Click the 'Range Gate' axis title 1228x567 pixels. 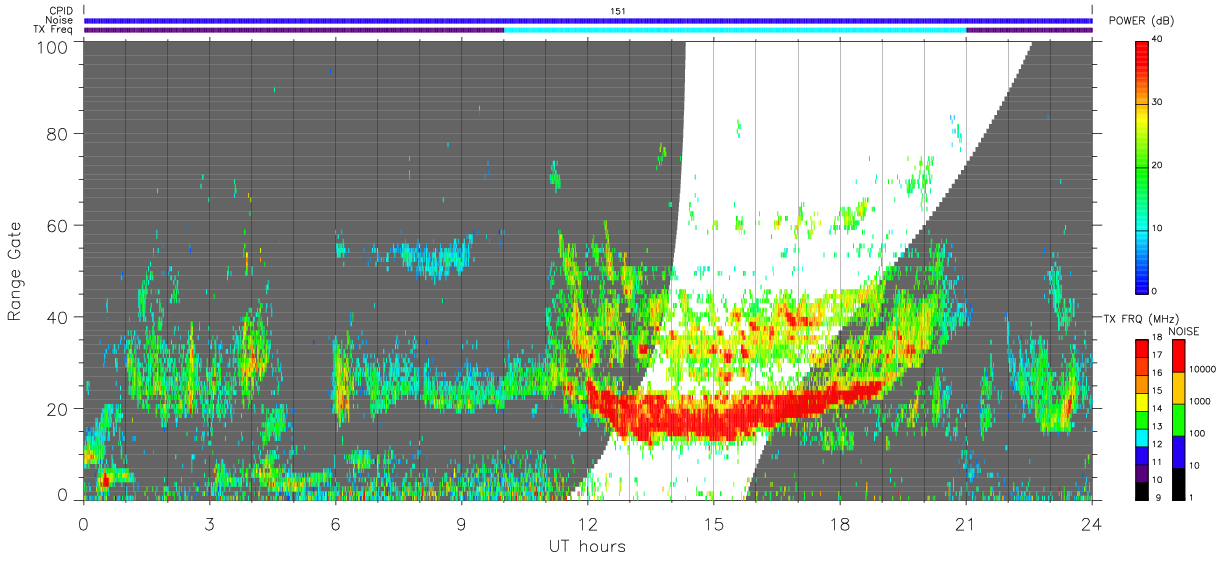(16, 272)
